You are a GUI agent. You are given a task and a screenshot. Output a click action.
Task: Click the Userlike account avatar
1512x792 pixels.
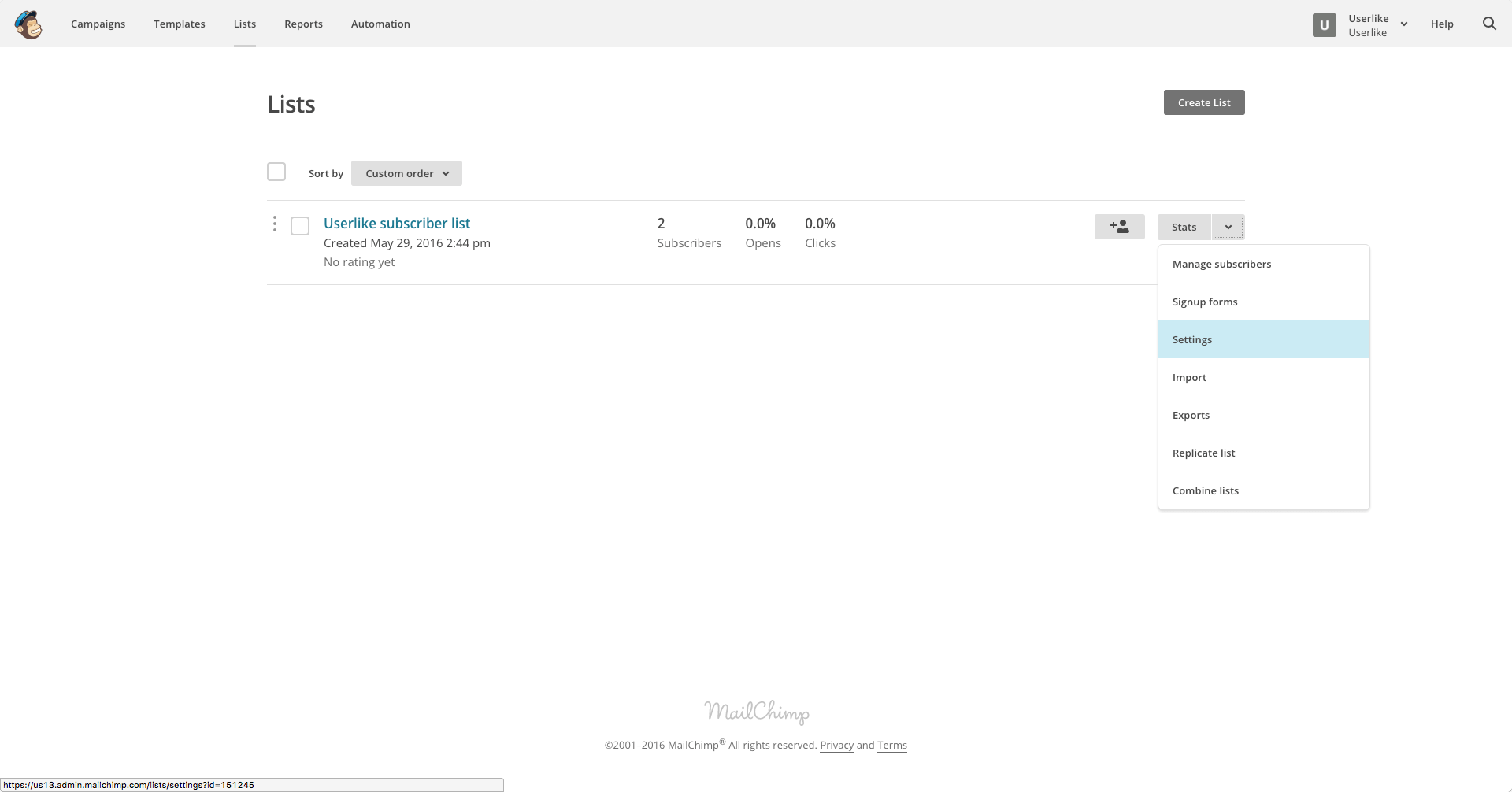[x=1324, y=25]
